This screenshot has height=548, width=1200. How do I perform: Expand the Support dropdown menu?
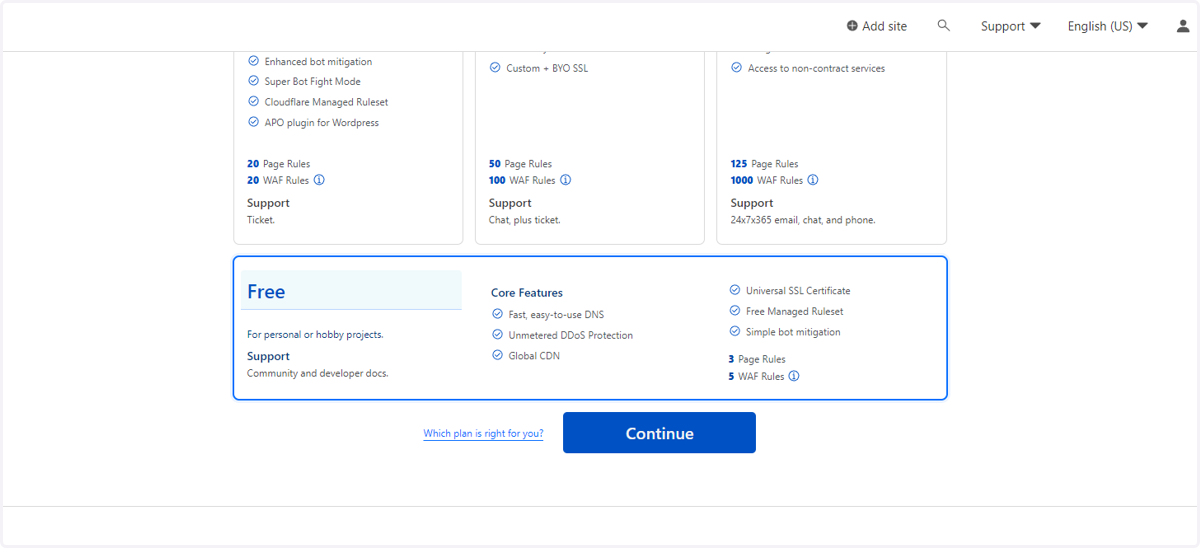(x=1010, y=26)
